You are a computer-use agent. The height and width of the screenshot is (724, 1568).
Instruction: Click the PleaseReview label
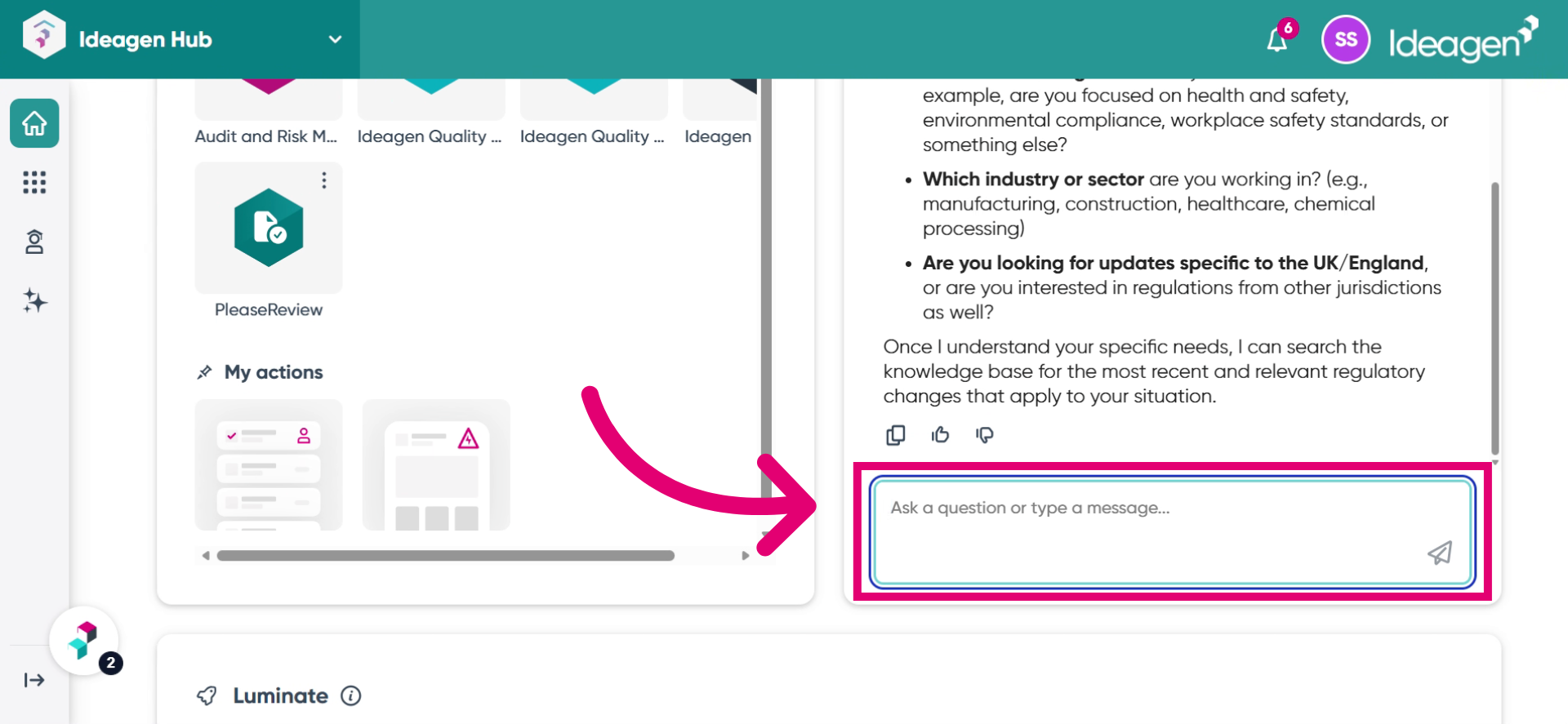(269, 309)
